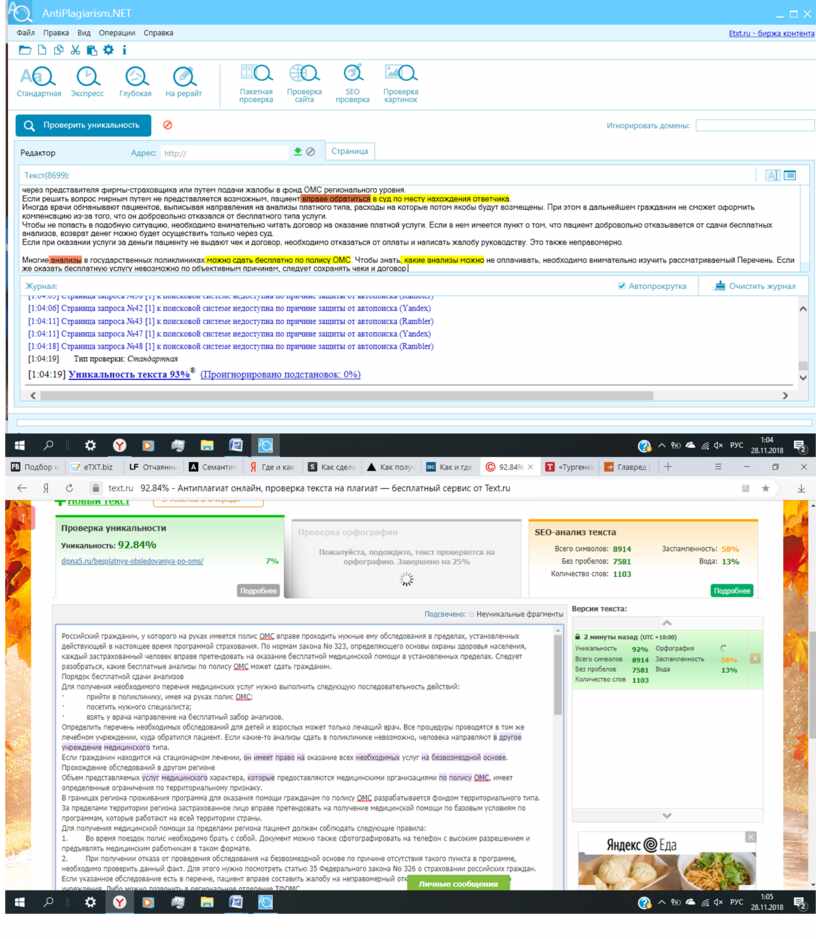
Task: Remove the saved text version with orange X
Action: pyautogui.click(x=755, y=659)
